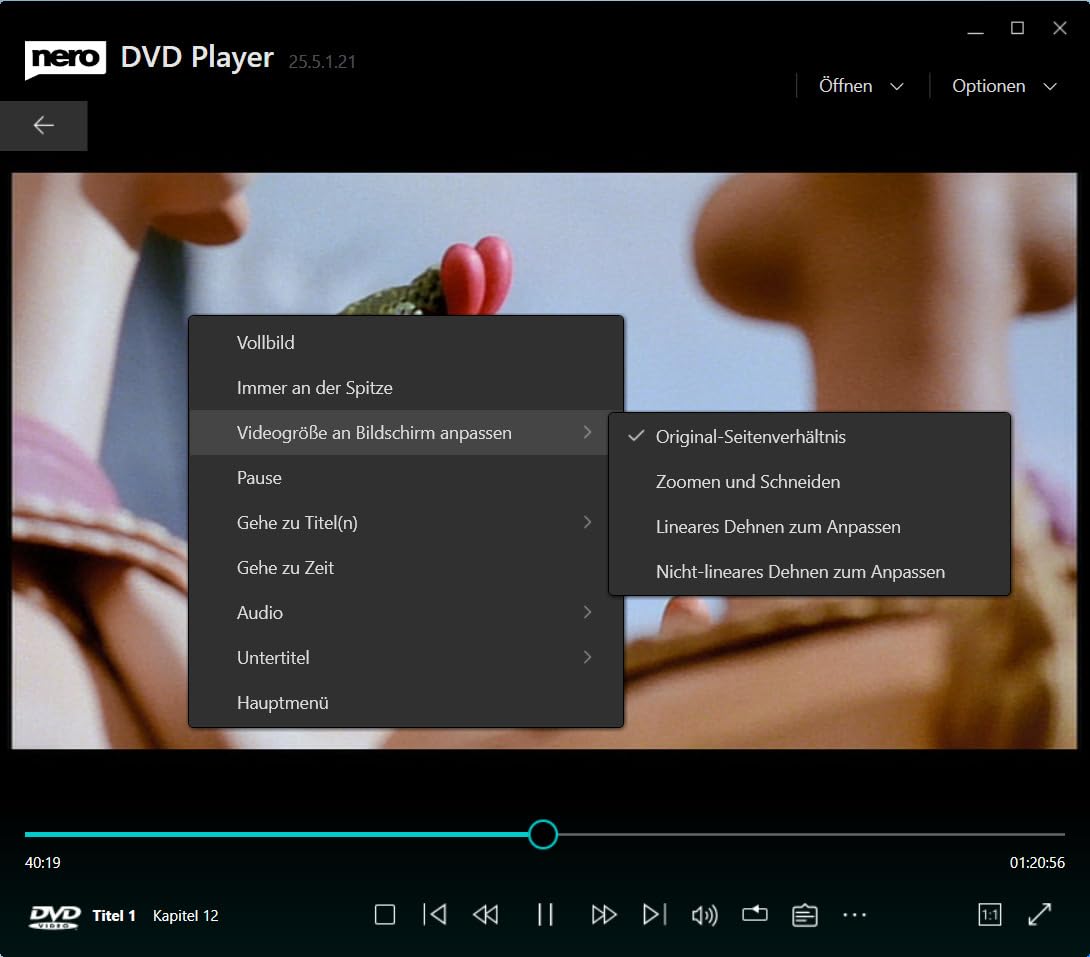Skip to next chapter
Image resolution: width=1090 pixels, height=957 pixels.
pyautogui.click(x=654, y=915)
